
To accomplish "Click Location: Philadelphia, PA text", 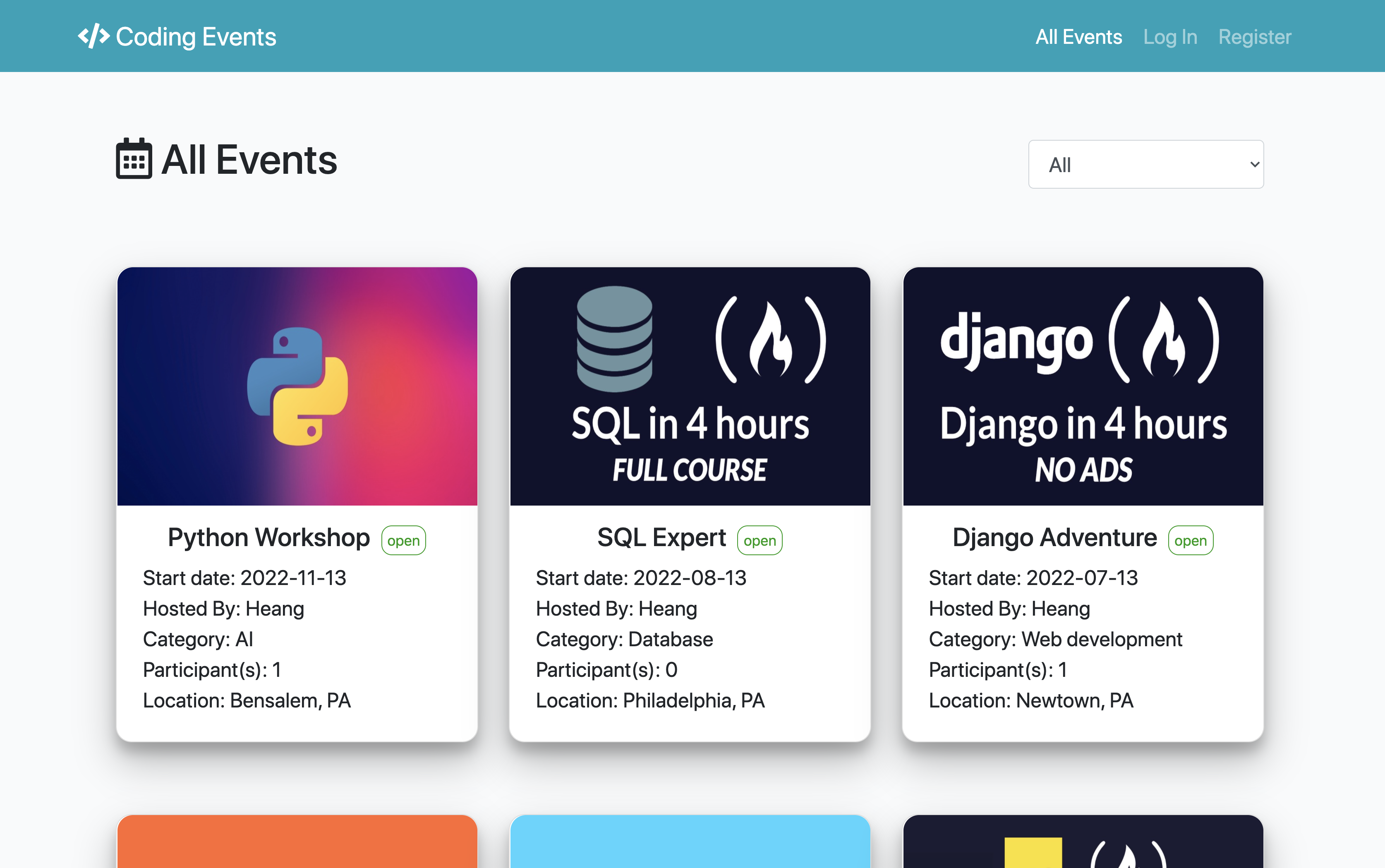I will click(x=650, y=701).
